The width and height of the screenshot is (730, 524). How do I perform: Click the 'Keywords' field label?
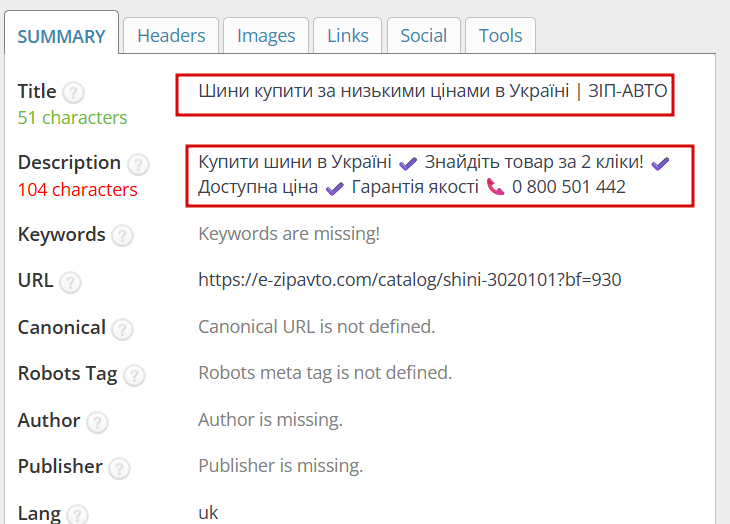click(61, 235)
